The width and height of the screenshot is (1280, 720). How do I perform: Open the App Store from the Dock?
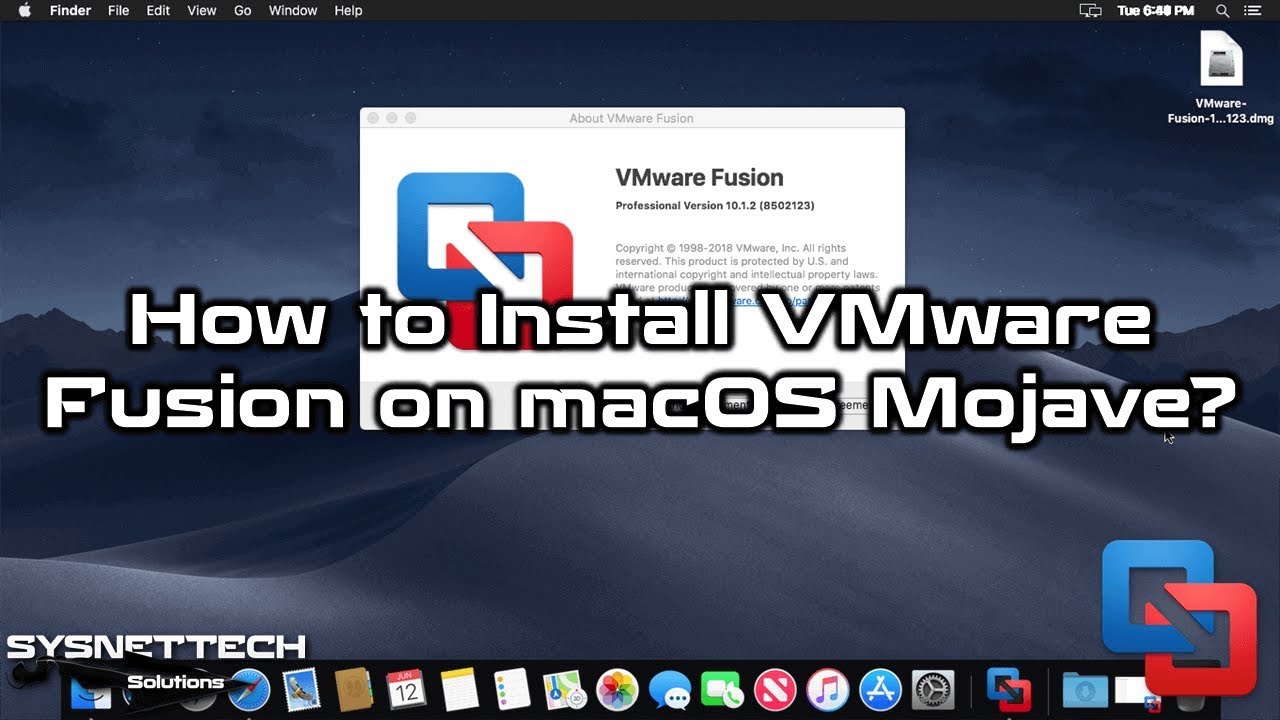pyautogui.click(x=880, y=690)
